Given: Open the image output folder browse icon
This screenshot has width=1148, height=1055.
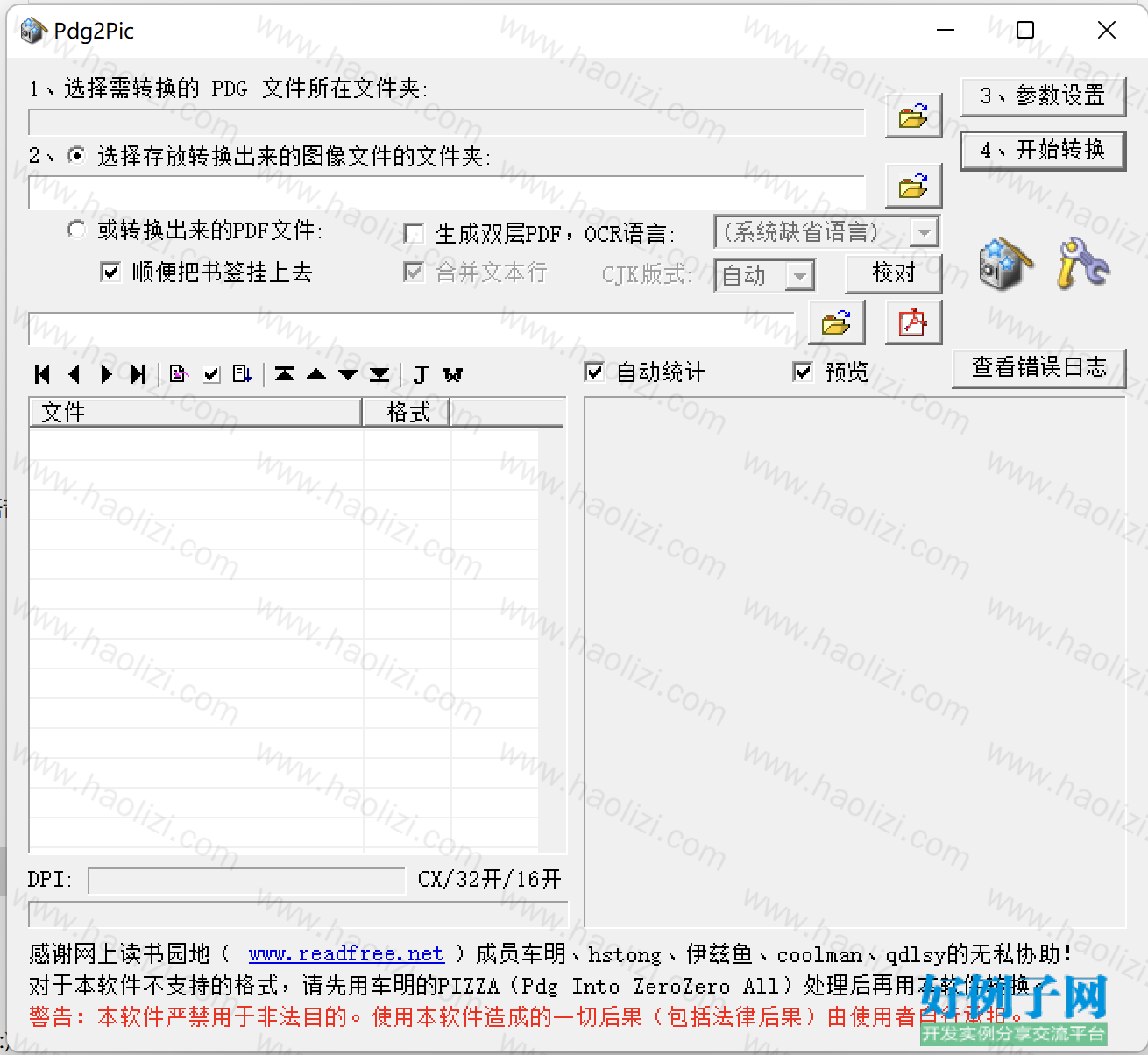Looking at the screenshot, I should (913, 186).
